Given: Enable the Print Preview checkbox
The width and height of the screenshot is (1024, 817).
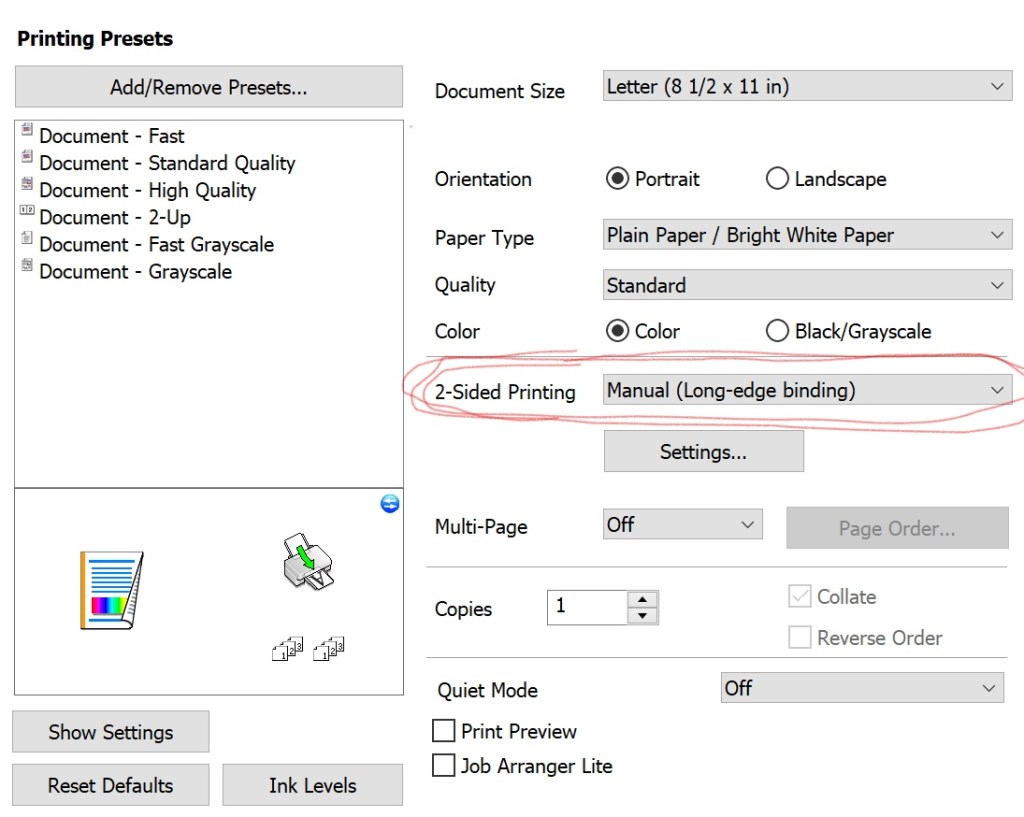Looking at the screenshot, I should pyautogui.click(x=443, y=730).
